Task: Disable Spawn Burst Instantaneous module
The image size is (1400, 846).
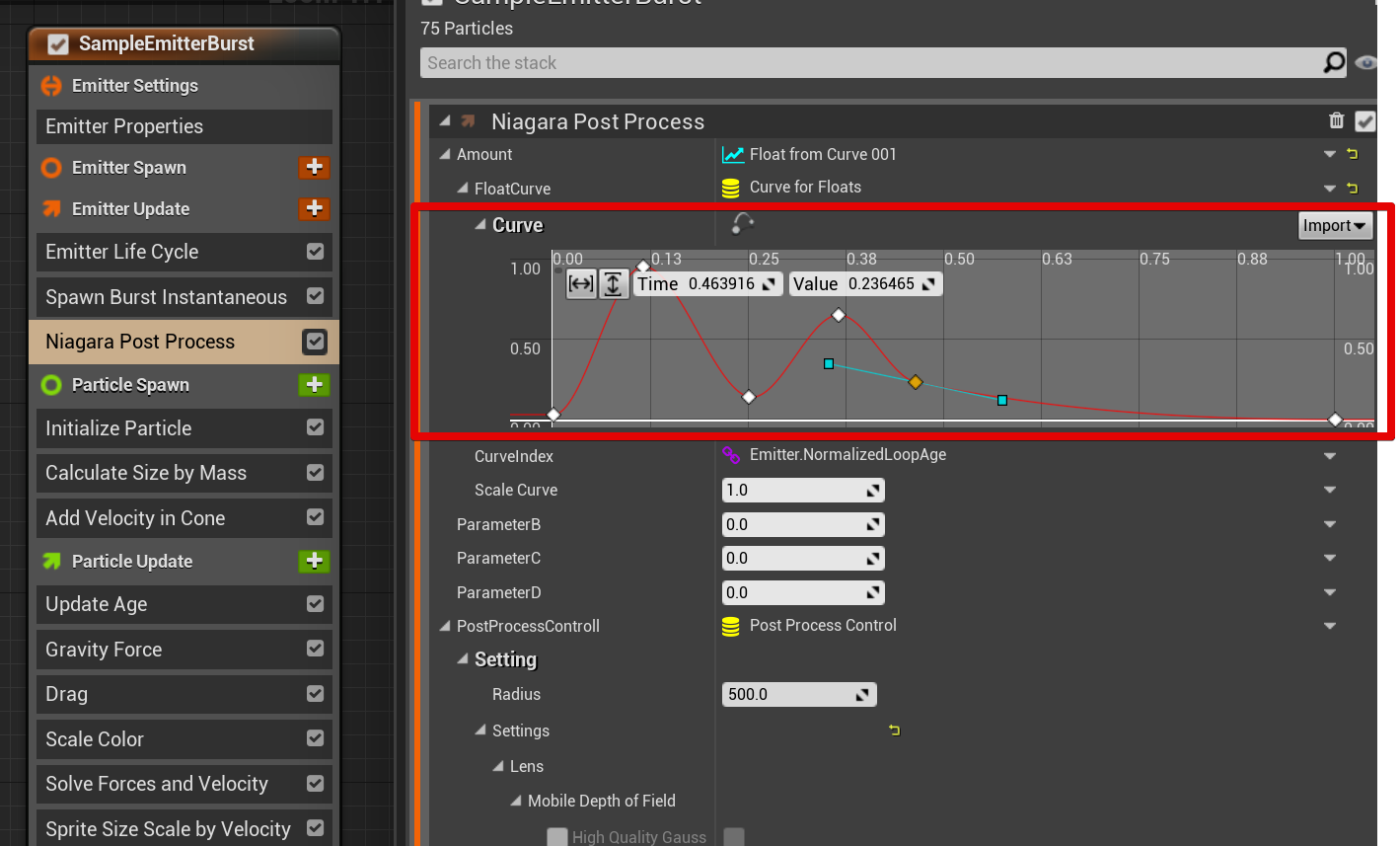Action: pyautogui.click(x=315, y=296)
